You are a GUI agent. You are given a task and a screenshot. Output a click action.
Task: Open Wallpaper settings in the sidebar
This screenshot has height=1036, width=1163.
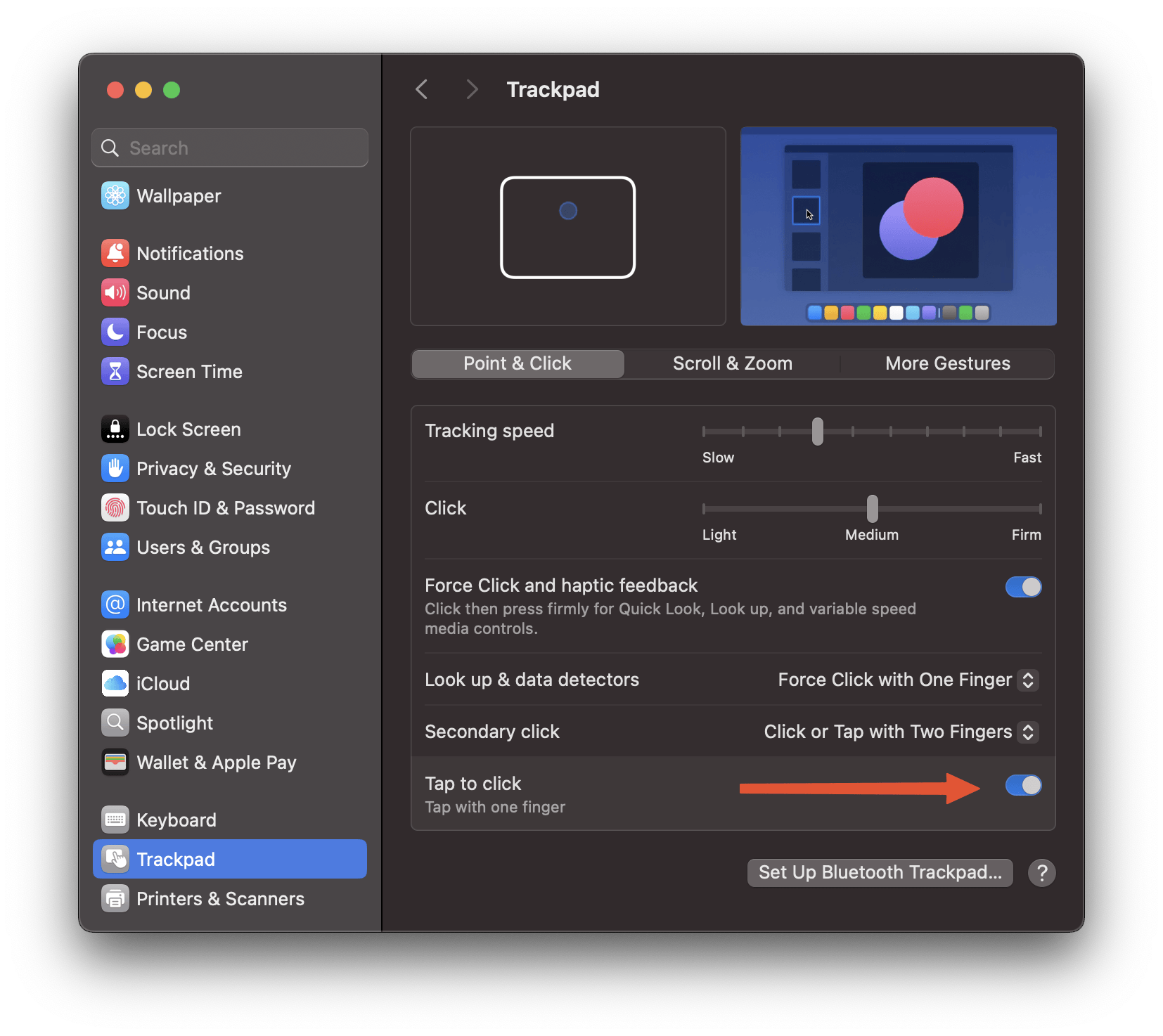[178, 195]
